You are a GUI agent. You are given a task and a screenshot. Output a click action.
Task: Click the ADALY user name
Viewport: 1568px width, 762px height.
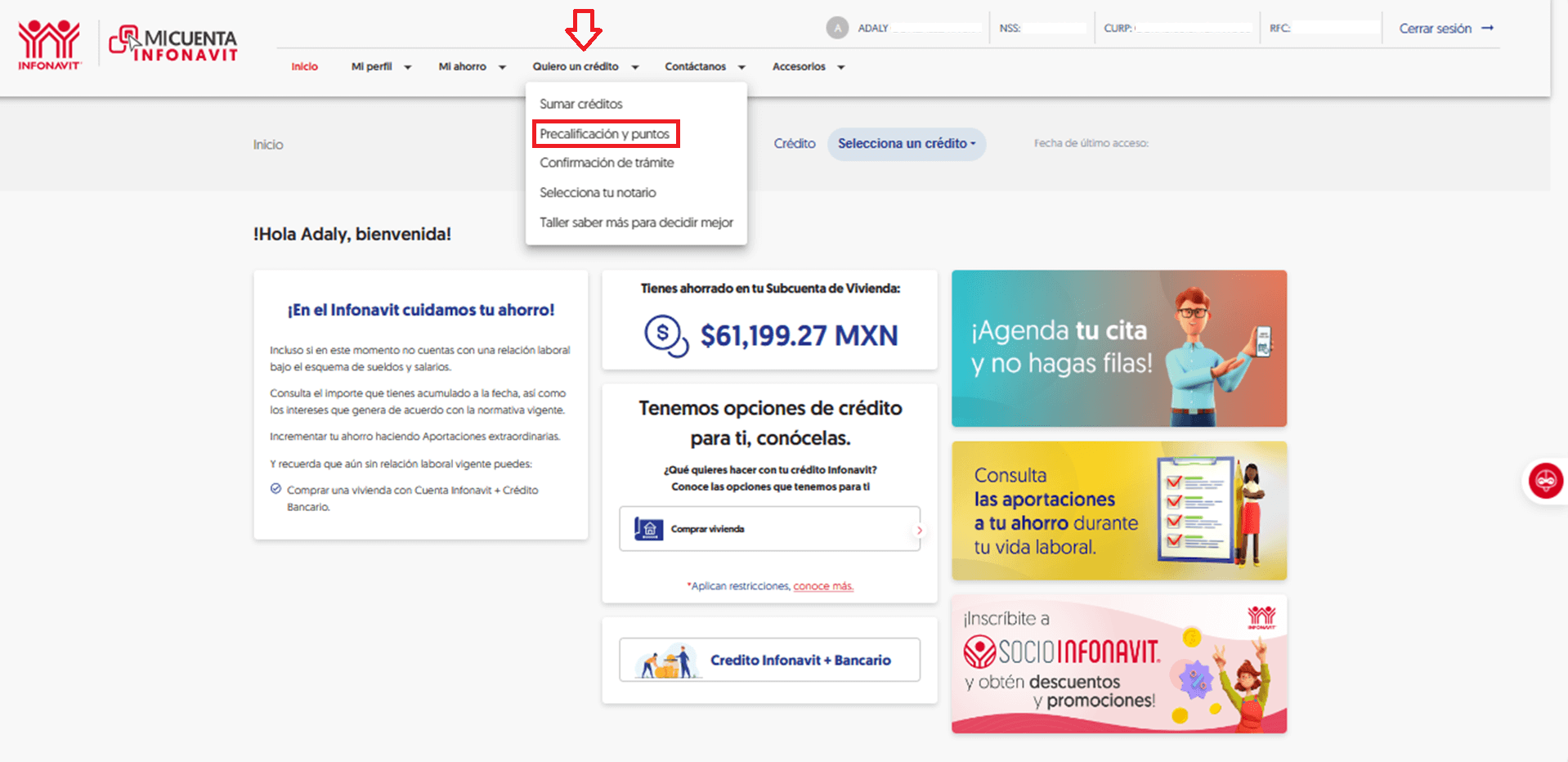(873, 28)
